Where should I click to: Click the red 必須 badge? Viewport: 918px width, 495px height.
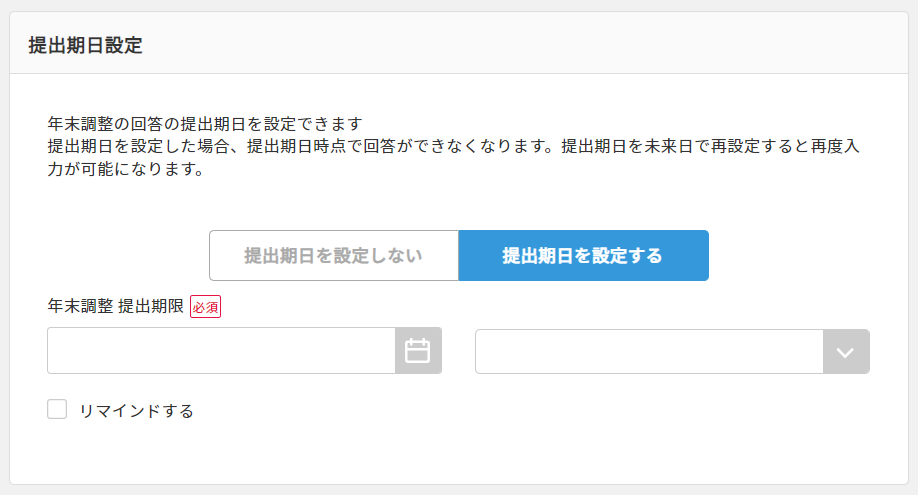click(205, 306)
